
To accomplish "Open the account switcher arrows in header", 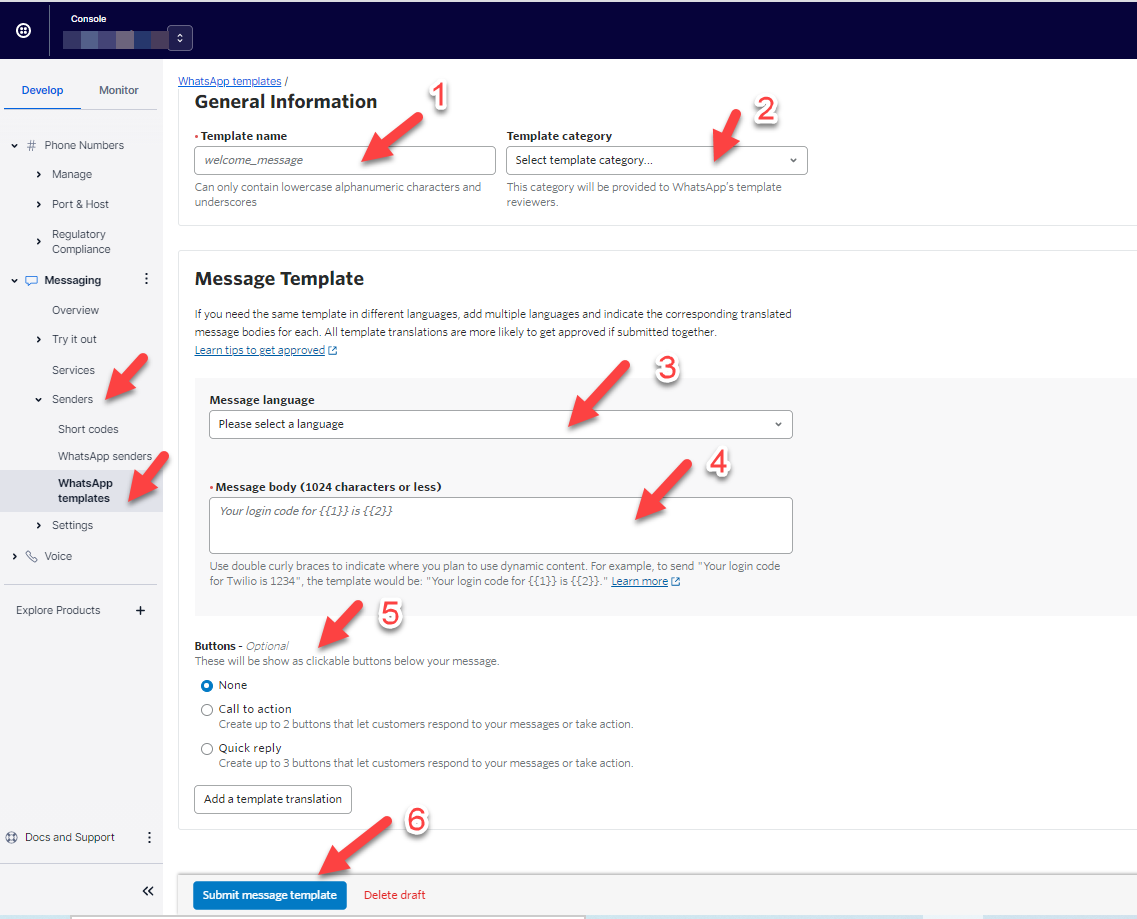I will pyautogui.click(x=180, y=38).
